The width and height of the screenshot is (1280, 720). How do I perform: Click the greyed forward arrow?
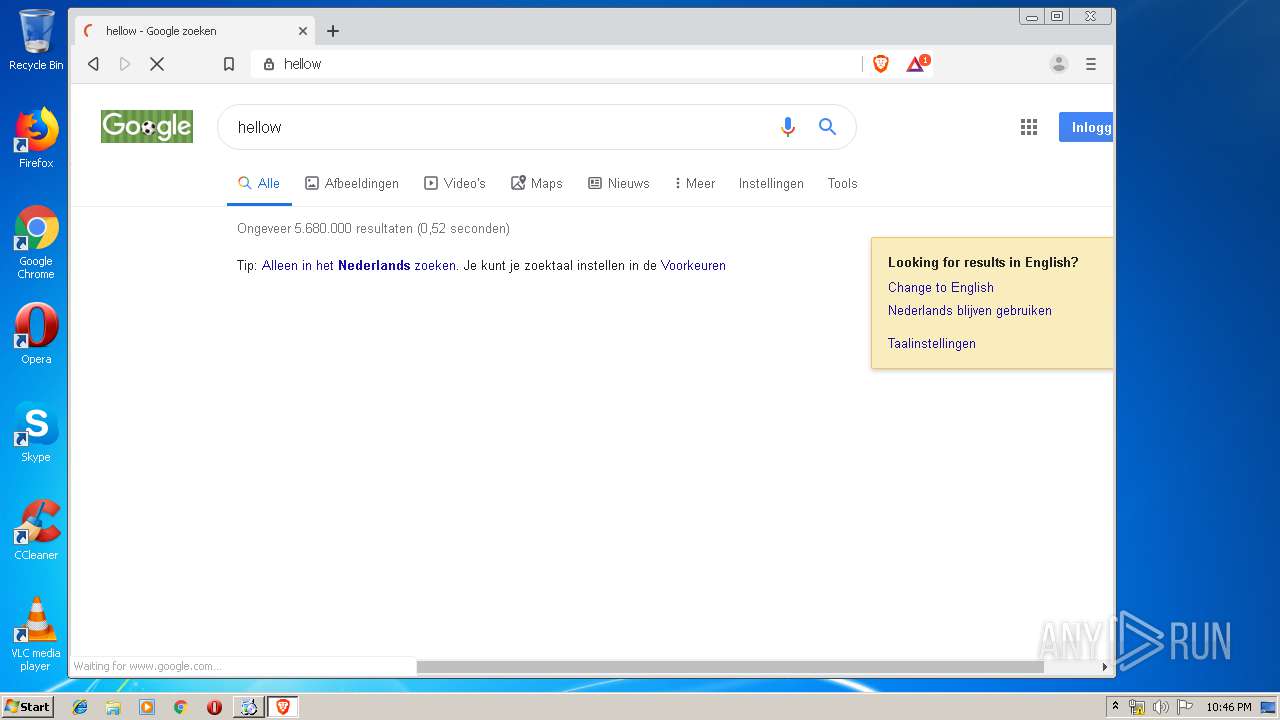pos(125,64)
